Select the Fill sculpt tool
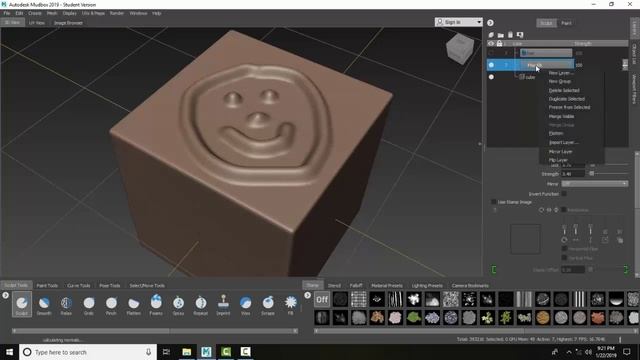Image resolution: width=640 pixels, height=360 pixels. [290, 304]
